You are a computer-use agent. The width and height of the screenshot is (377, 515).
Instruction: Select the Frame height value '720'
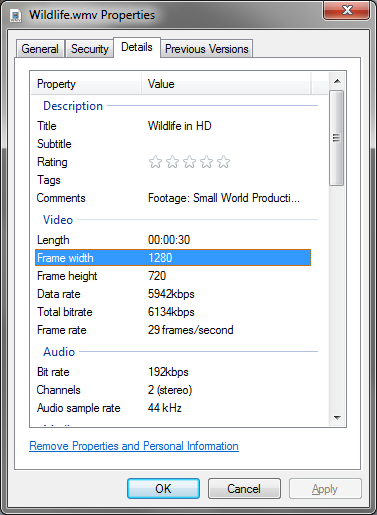point(157,276)
